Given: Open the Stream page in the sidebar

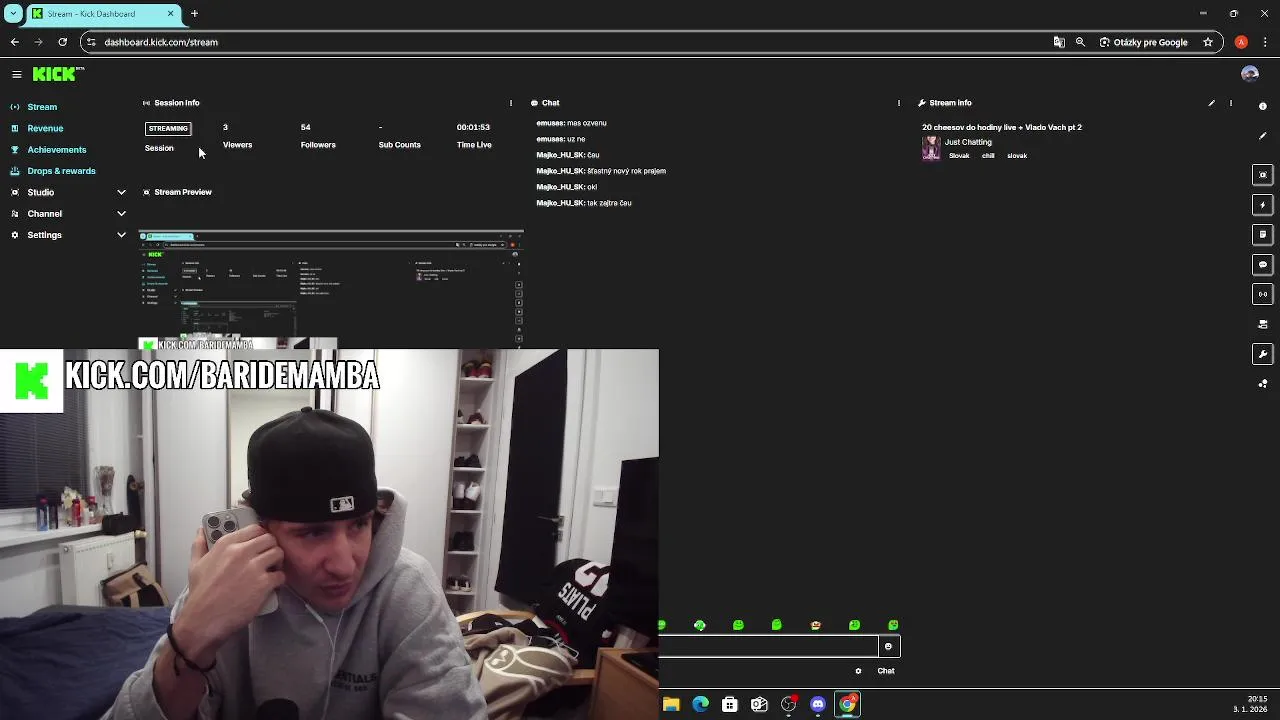Looking at the screenshot, I should [42, 107].
